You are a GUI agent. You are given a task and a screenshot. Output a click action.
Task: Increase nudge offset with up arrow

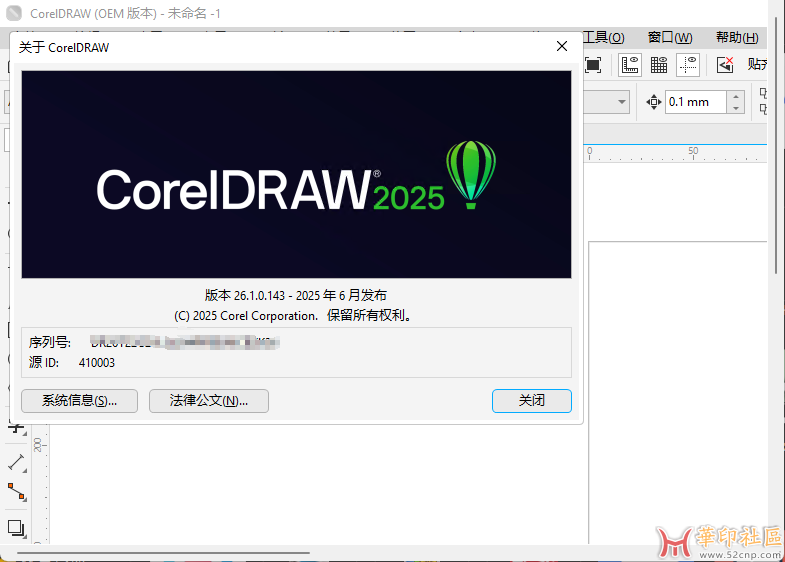(x=736, y=97)
